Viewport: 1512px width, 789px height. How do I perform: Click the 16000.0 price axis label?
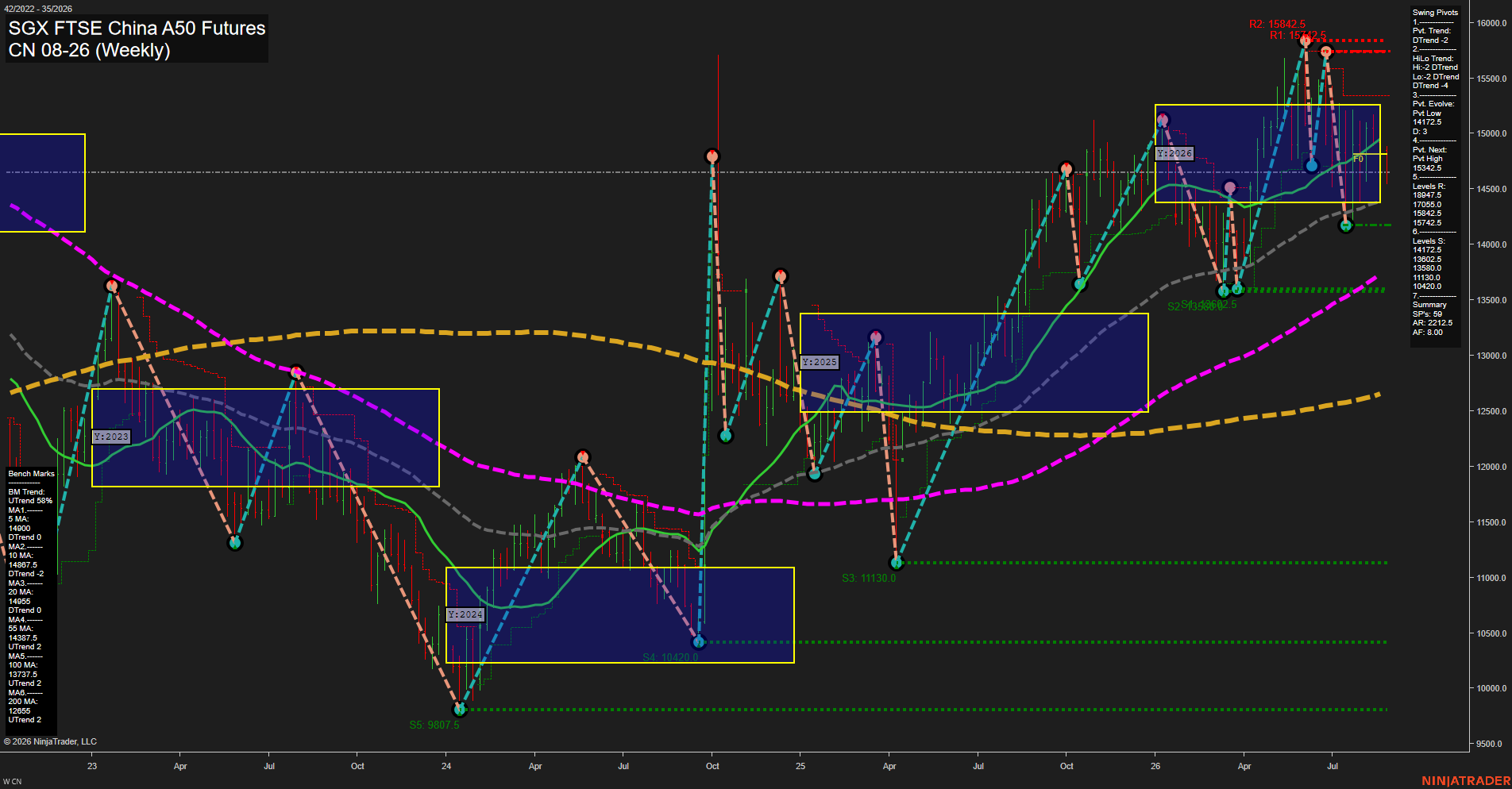coord(1491,23)
